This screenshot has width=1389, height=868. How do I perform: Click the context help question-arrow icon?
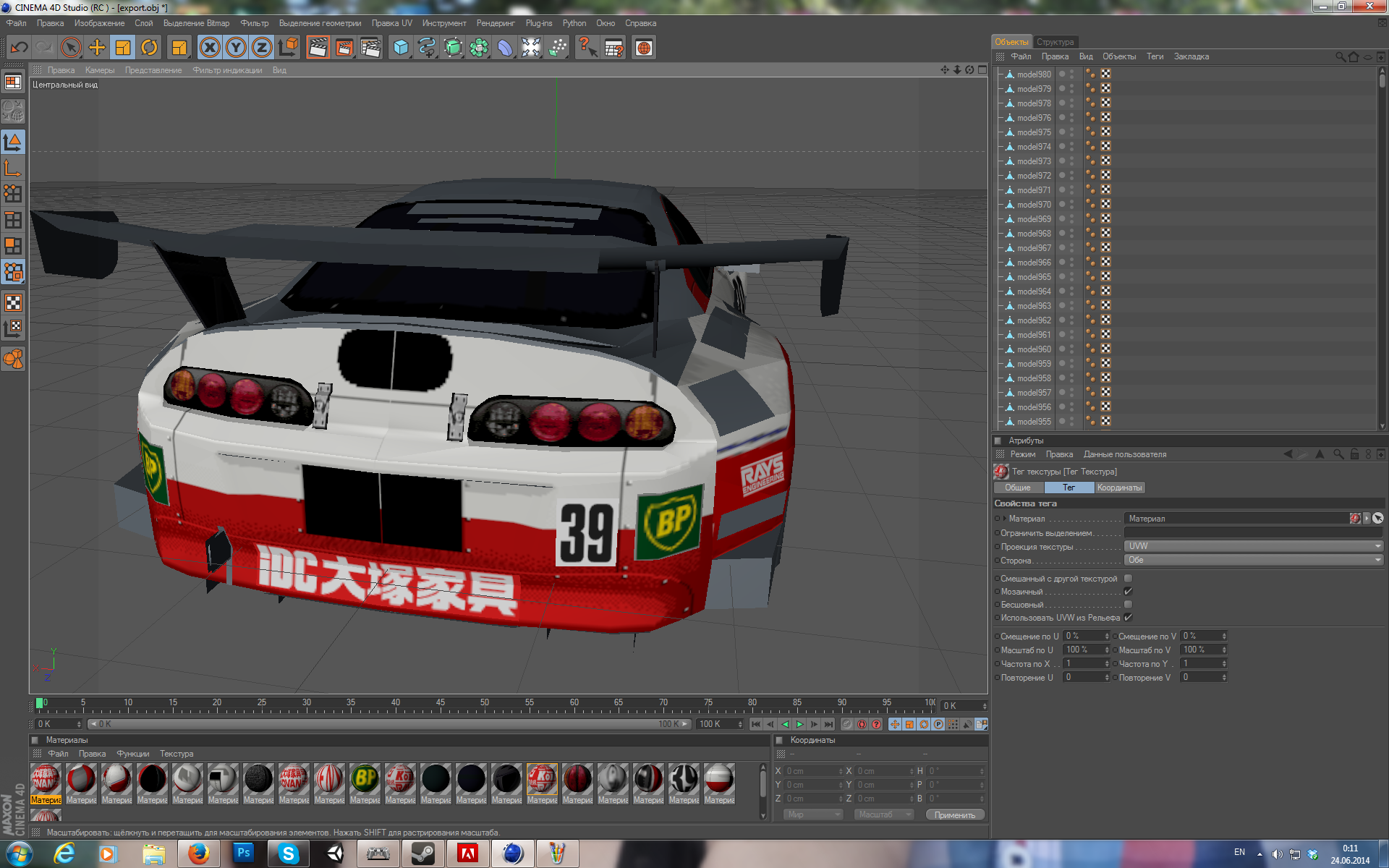[x=587, y=48]
